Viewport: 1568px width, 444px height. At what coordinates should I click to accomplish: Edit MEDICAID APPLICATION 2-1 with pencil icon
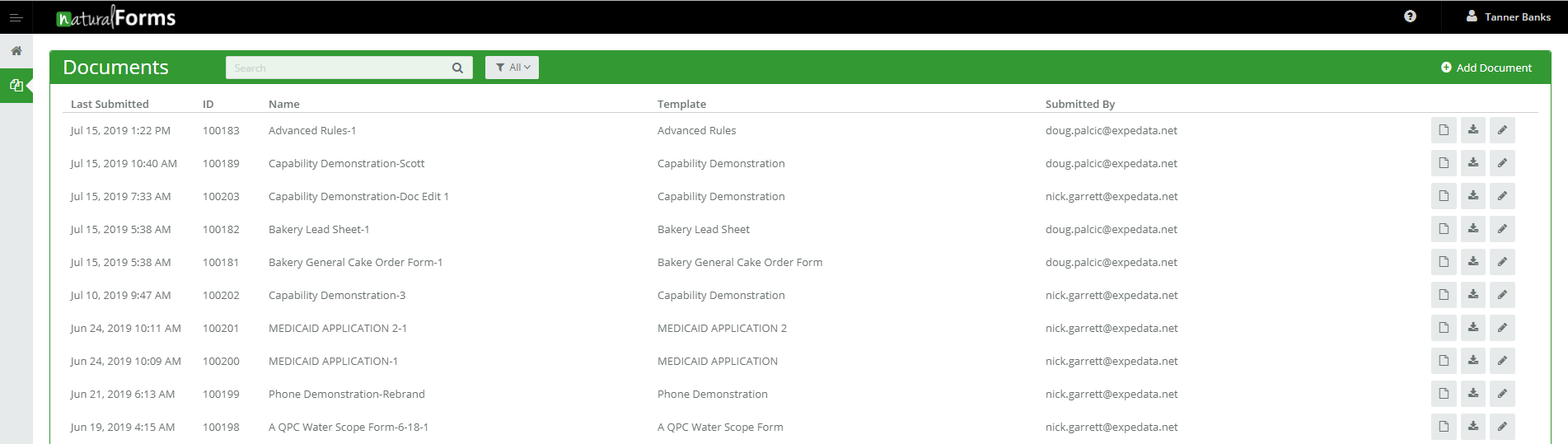tap(1502, 328)
